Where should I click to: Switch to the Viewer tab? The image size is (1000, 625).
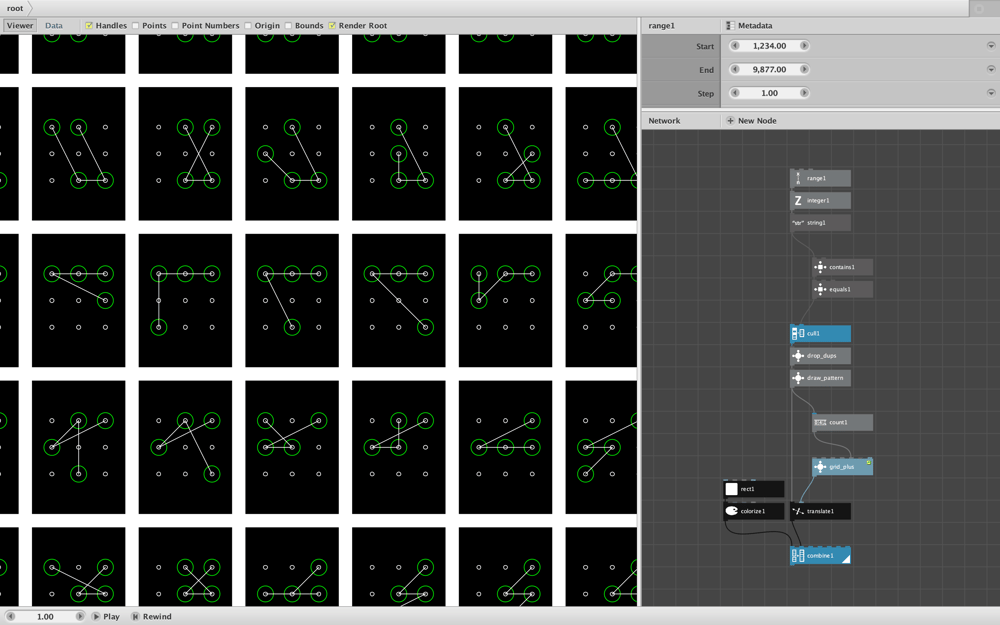tap(20, 26)
